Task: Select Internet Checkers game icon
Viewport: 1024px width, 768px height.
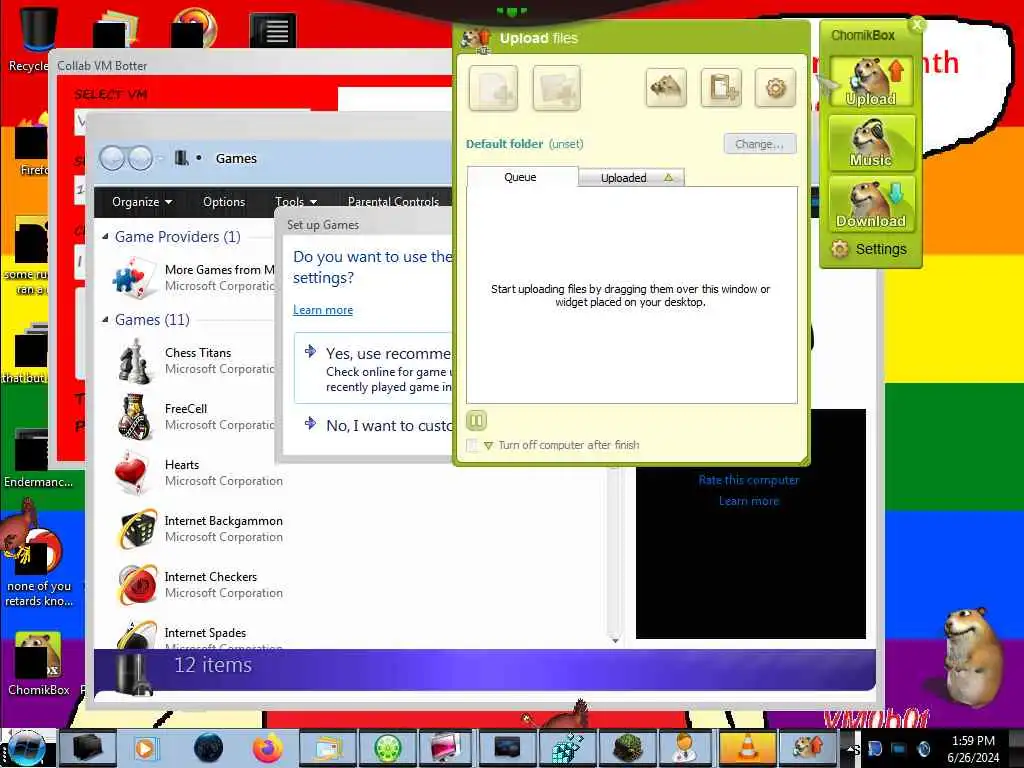Action: tap(136, 585)
